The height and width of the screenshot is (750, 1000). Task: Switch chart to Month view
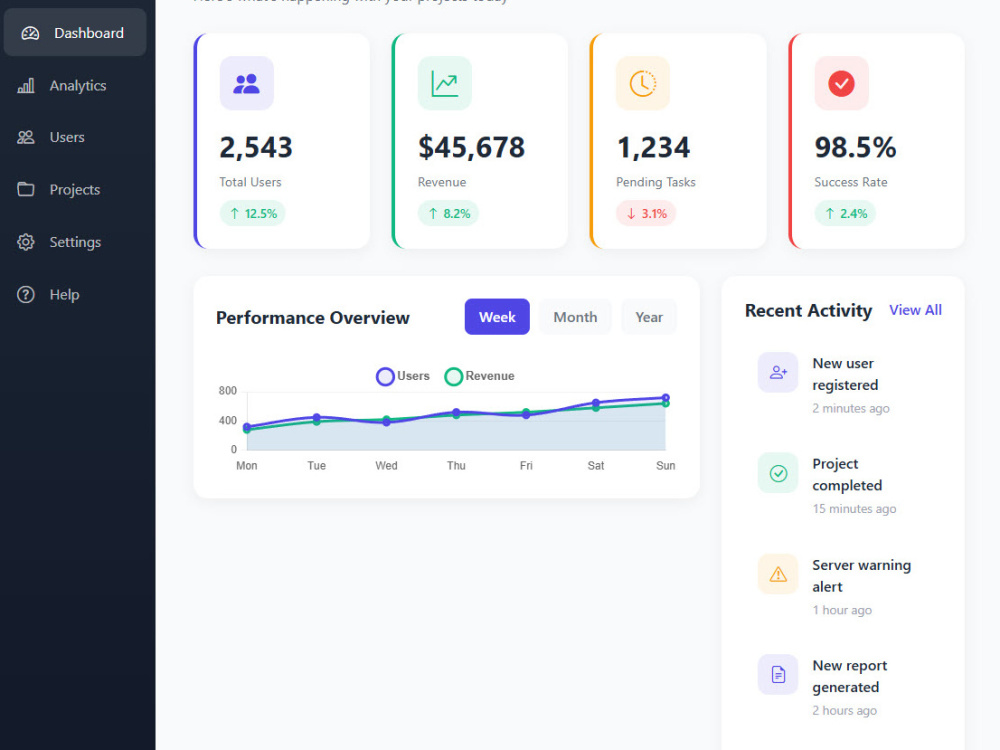[x=575, y=317]
